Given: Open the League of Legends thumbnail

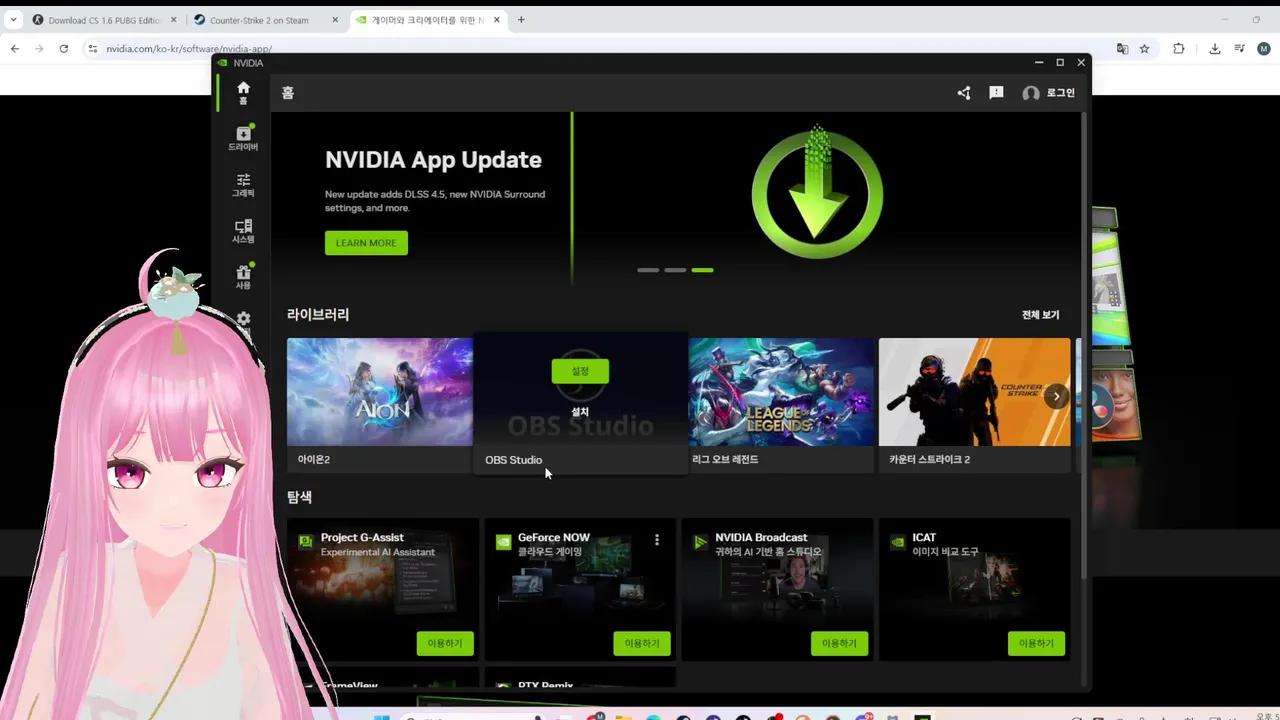Looking at the screenshot, I should click(x=781, y=392).
